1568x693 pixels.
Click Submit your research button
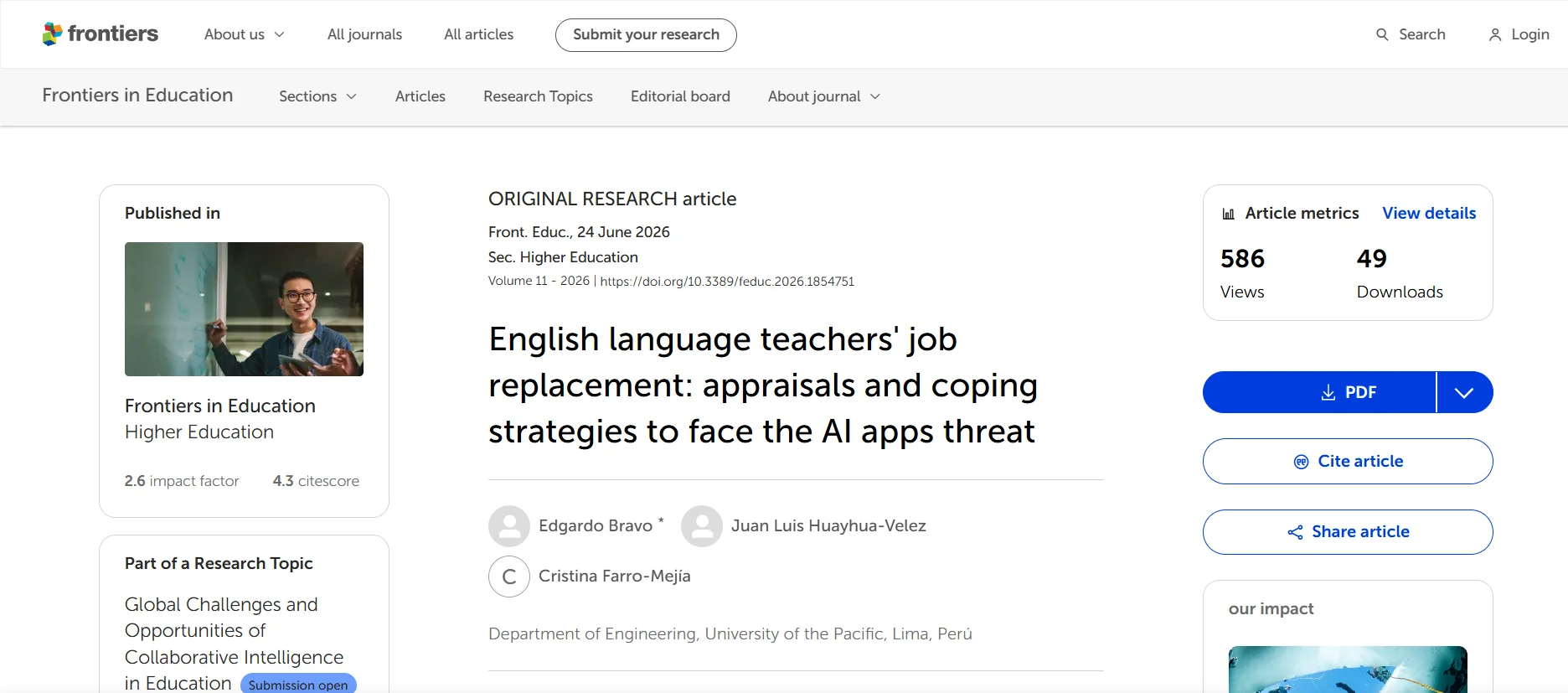click(x=646, y=35)
